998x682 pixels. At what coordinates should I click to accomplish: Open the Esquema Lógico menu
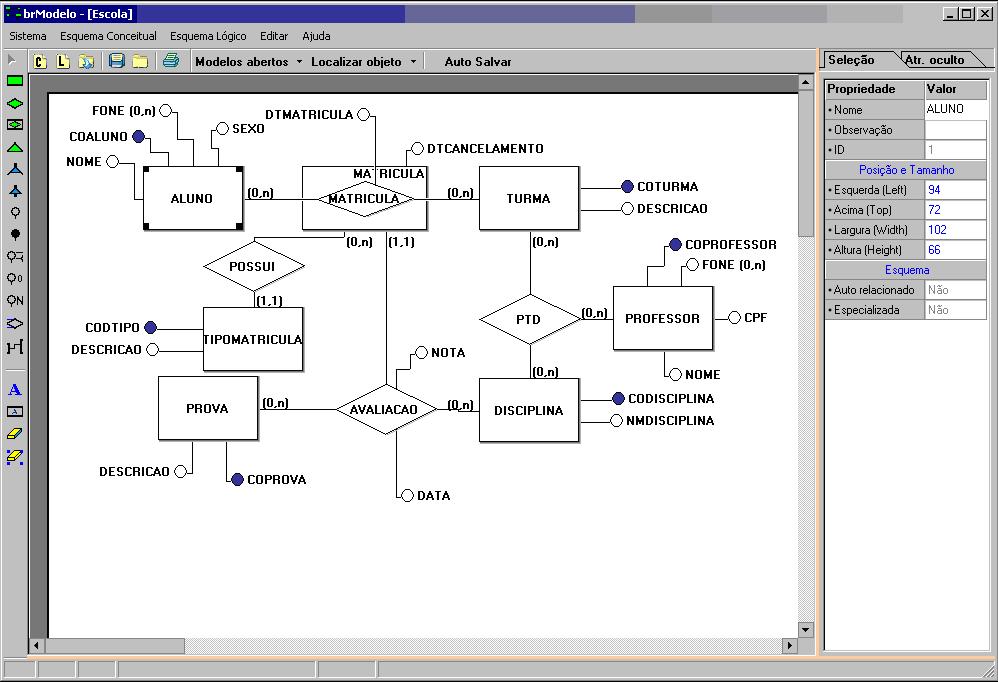click(x=208, y=36)
